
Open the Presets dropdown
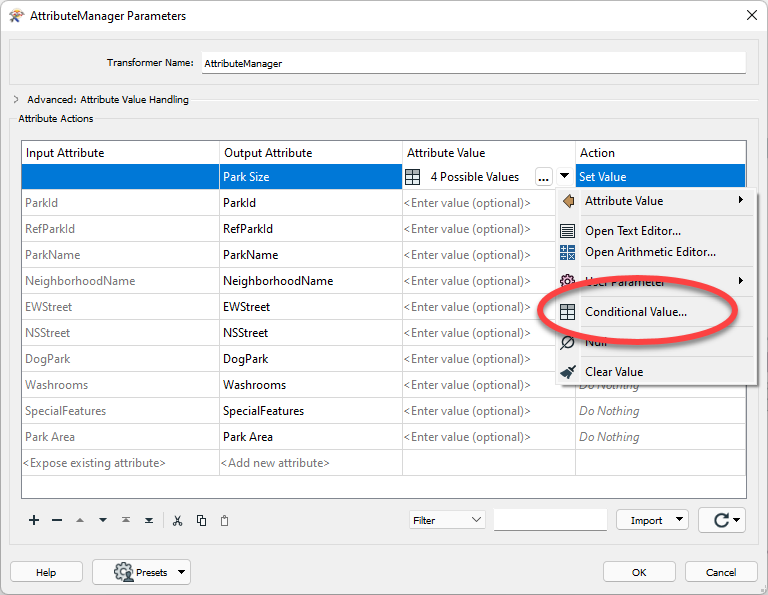[141, 572]
